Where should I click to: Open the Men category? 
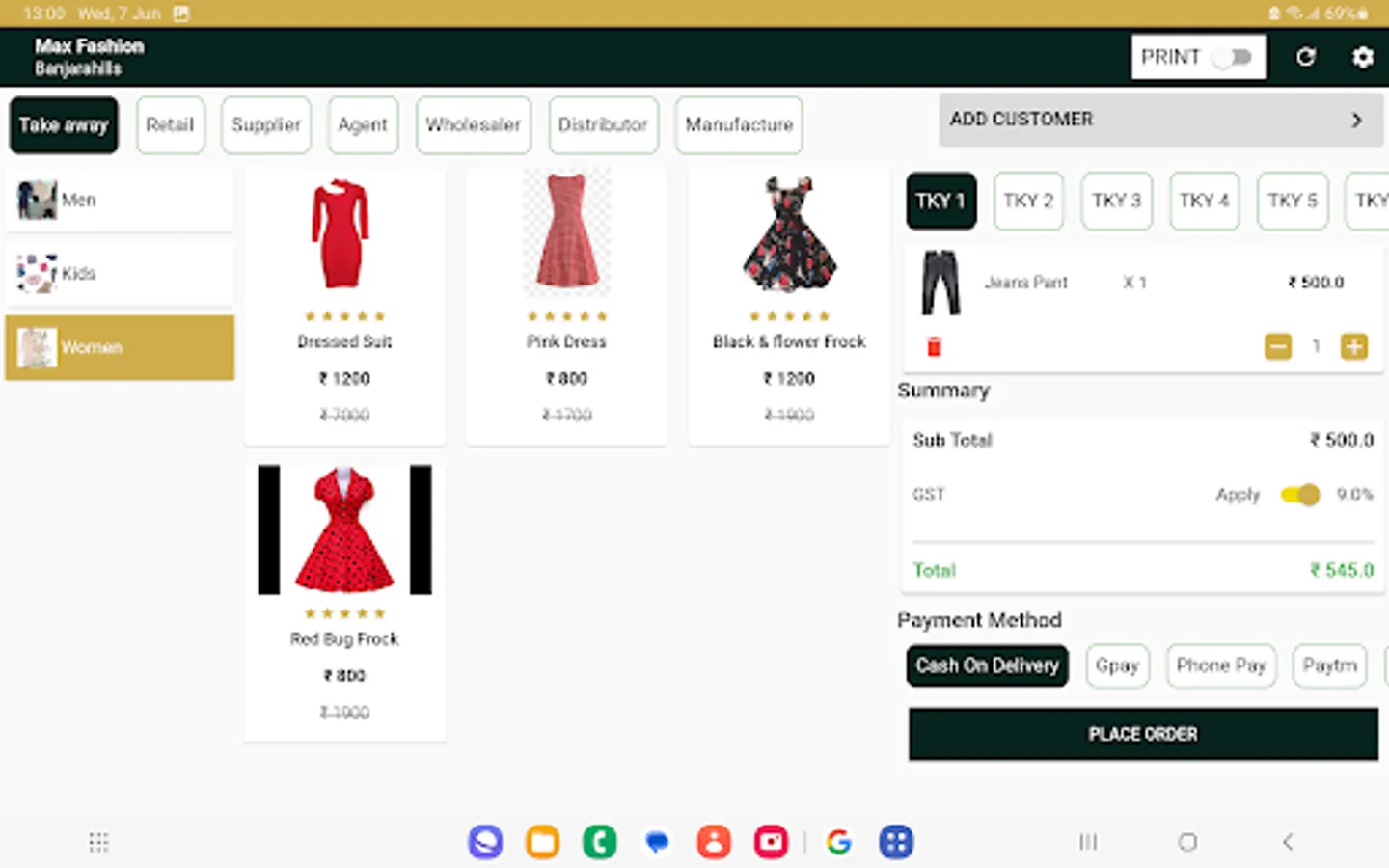tap(120, 200)
